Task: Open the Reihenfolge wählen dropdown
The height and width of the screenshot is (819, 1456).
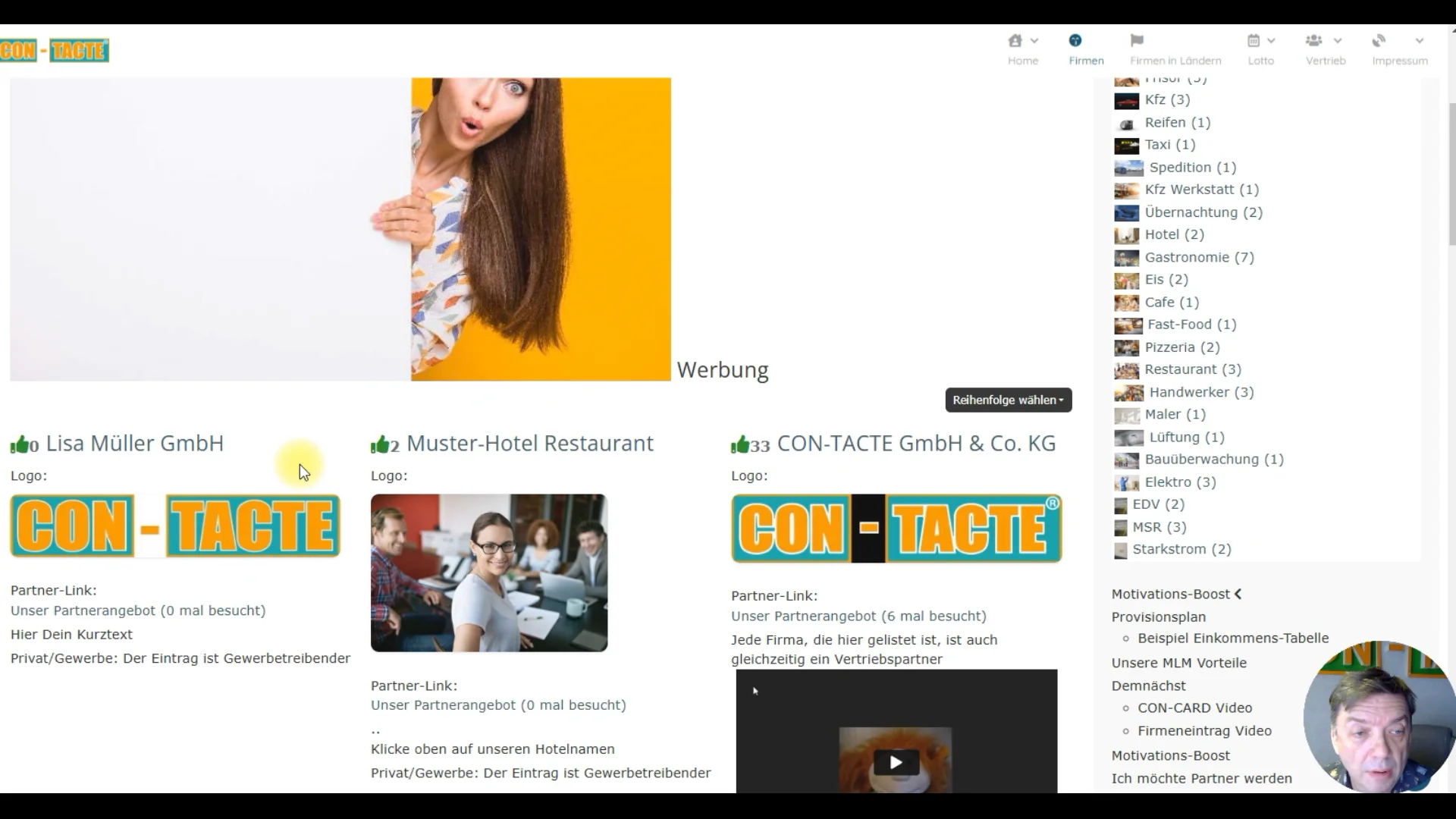Action: click(x=1008, y=400)
